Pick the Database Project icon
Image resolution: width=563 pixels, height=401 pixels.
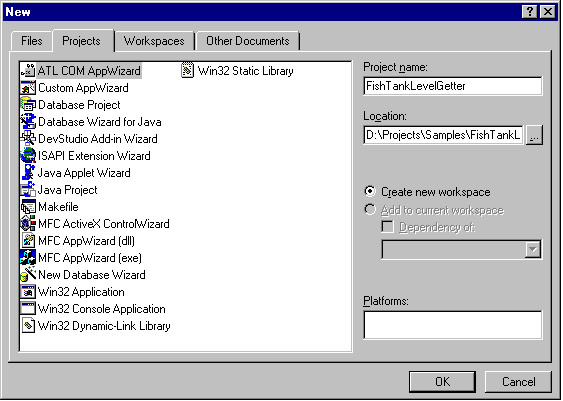pyautogui.click(x=28, y=105)
